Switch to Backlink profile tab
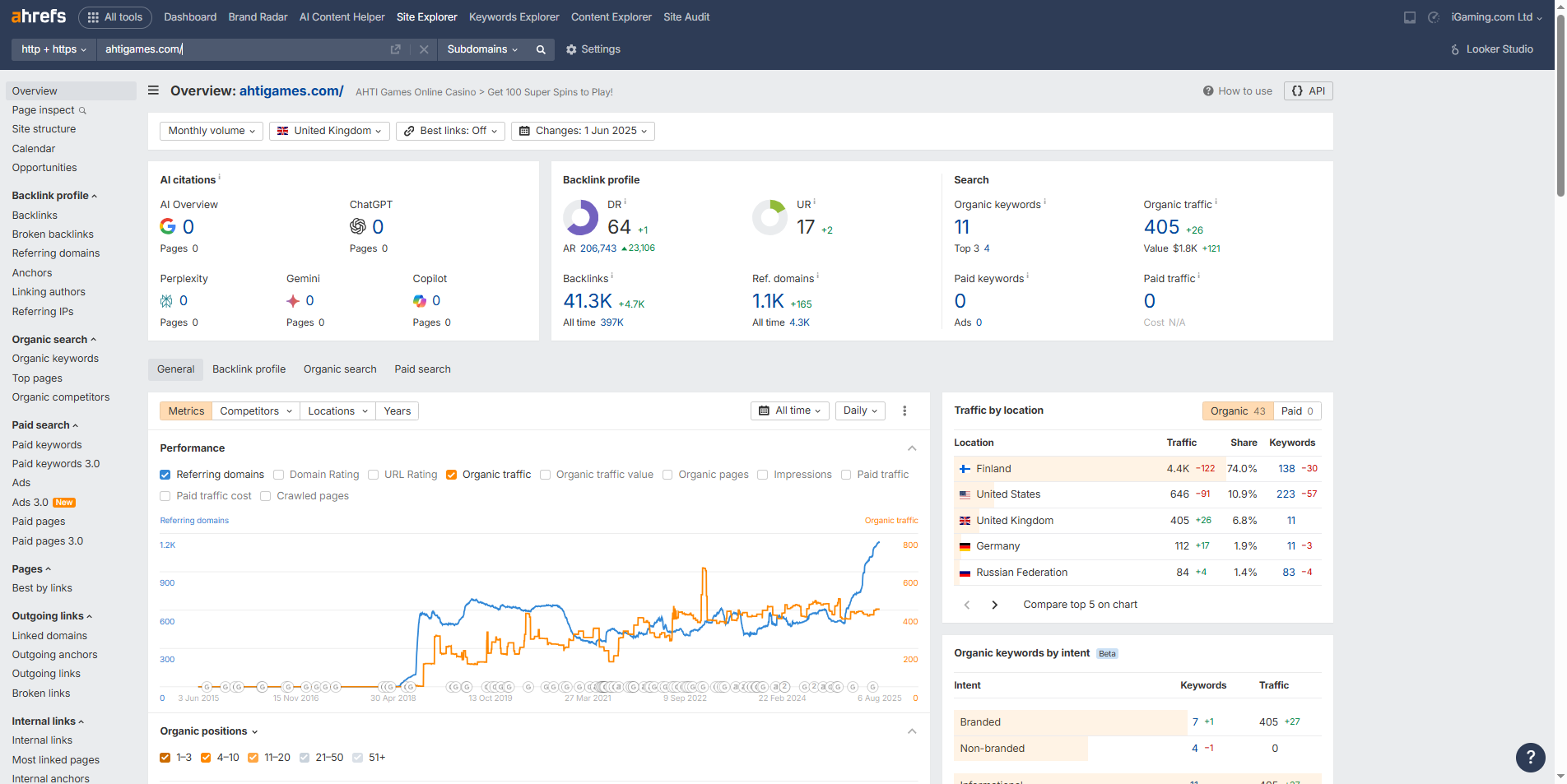 click(x=249, y=369)
